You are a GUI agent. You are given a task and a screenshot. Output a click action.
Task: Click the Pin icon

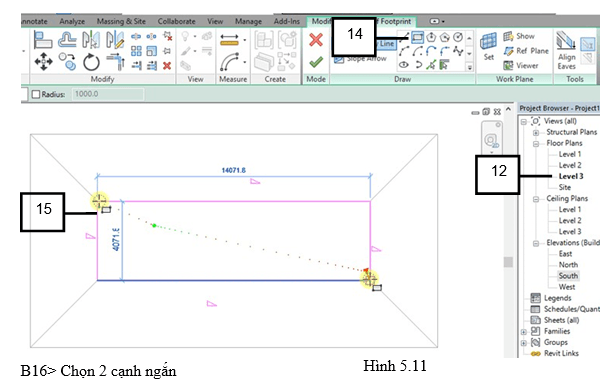[167, 51]
